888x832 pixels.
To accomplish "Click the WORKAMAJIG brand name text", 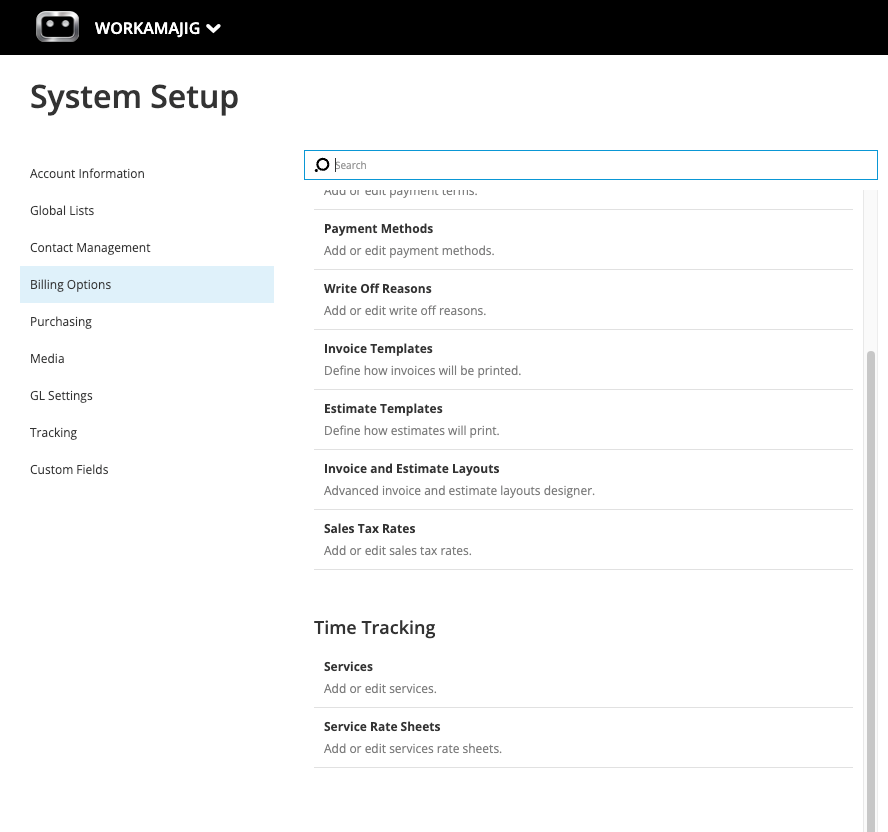I will (147, 28).
